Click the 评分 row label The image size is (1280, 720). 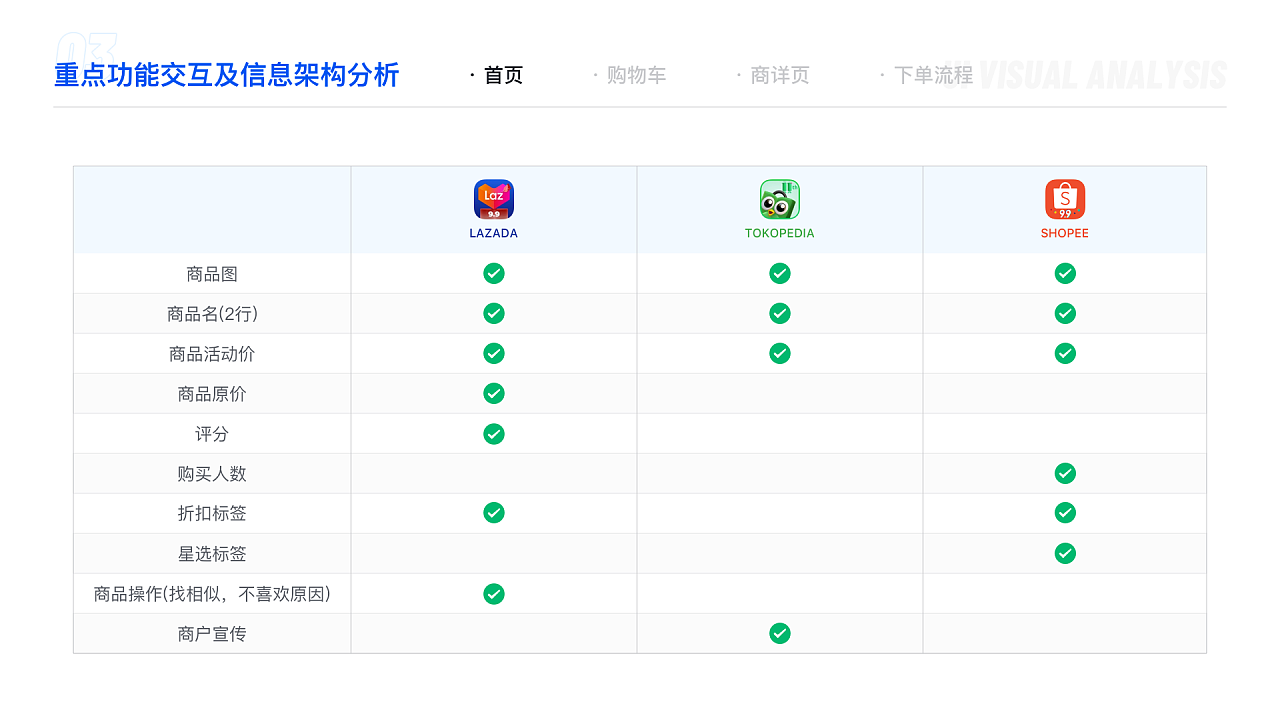tap(212, 434)
